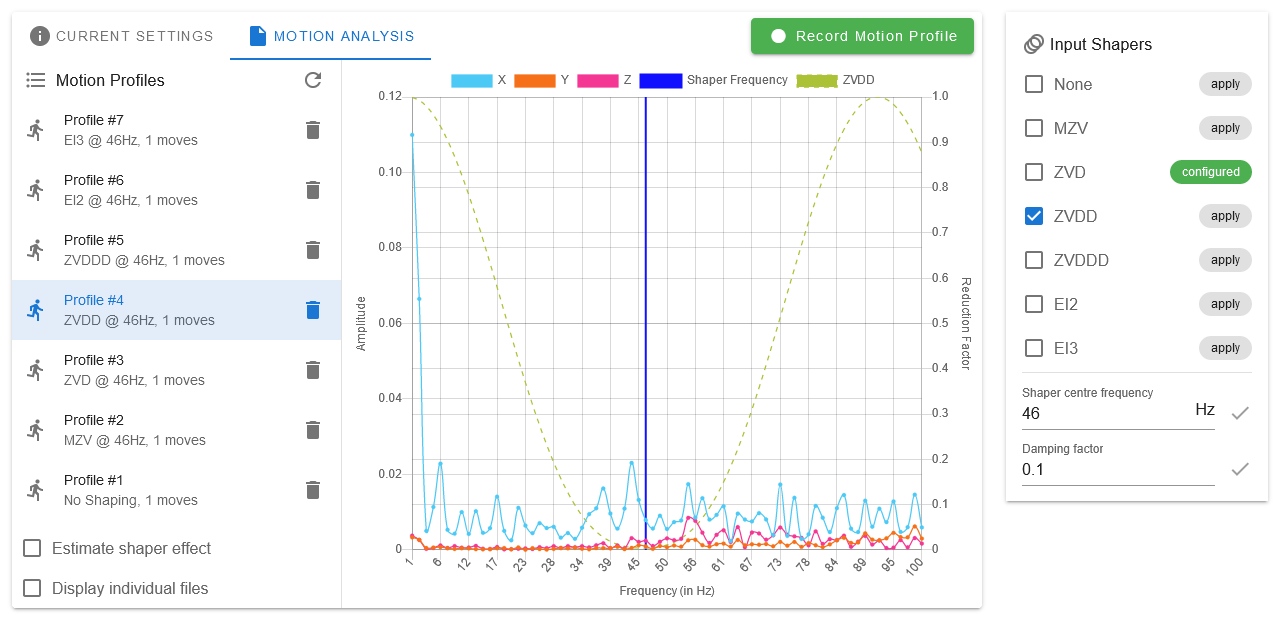
Task: Check the EI2 input shaper box
Action: [x=1034, y=304]
